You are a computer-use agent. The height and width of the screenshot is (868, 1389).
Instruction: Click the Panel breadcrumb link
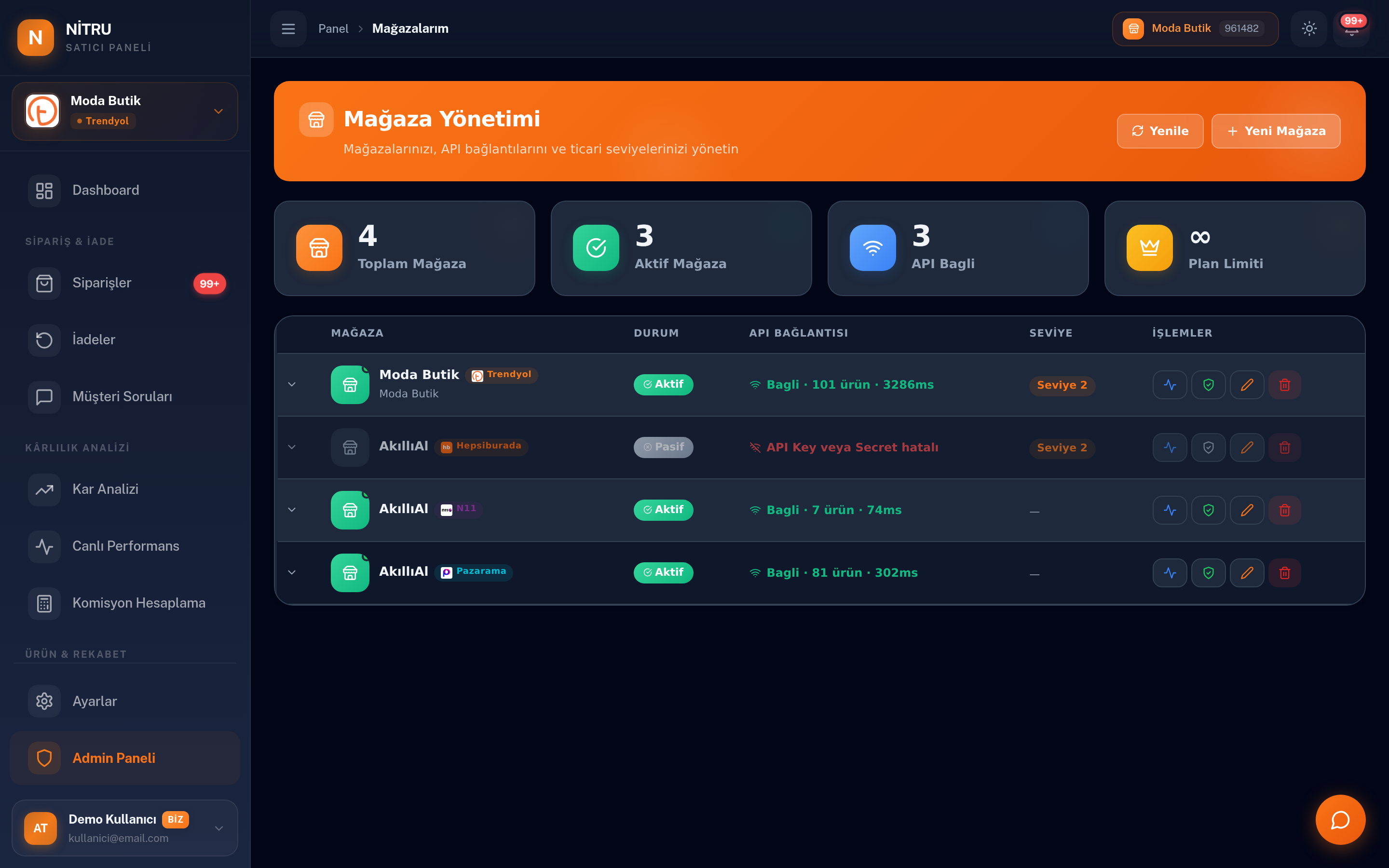[x=333, y=29]
